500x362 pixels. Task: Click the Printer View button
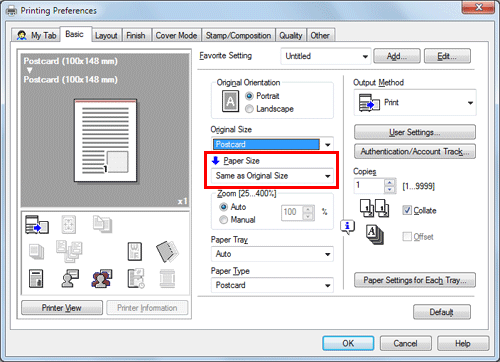(62, 308)
